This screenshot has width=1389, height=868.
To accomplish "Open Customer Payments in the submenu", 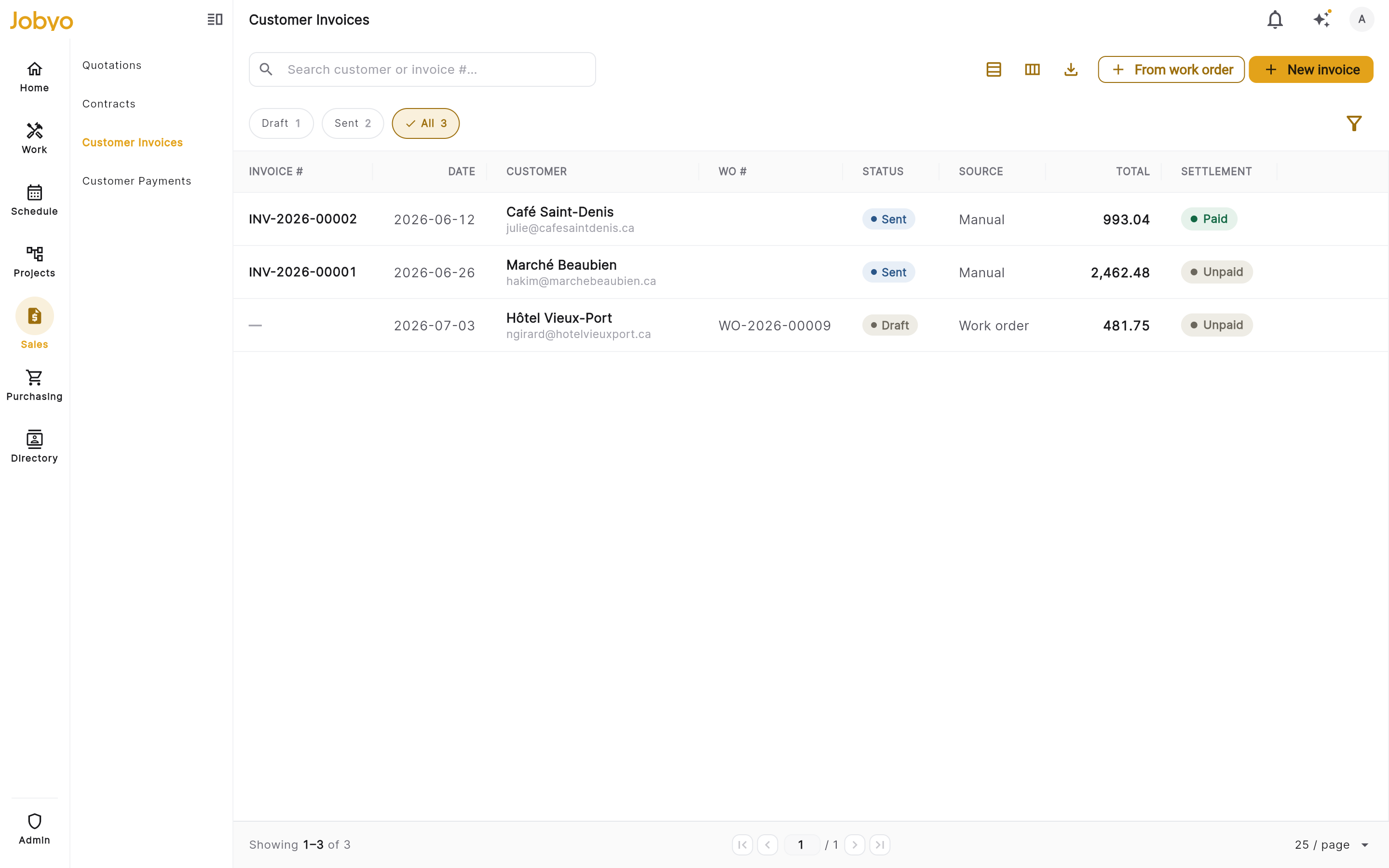I will tap(136, 181).
